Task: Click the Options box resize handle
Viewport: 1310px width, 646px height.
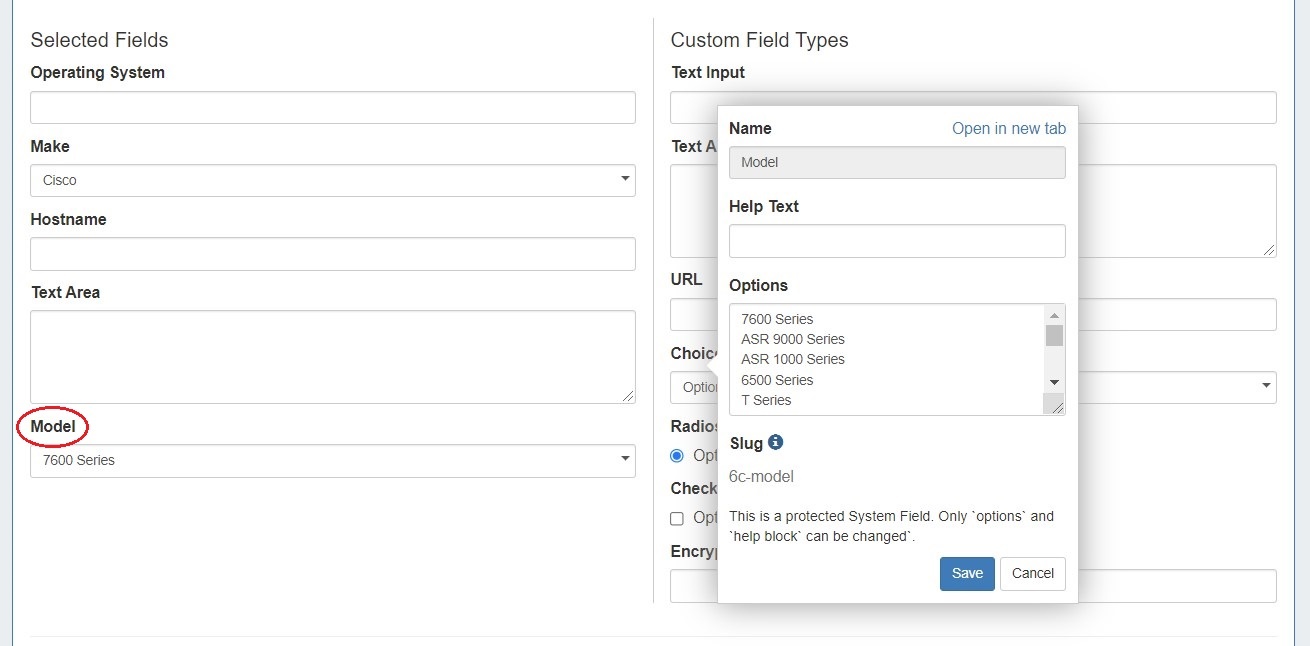Action: coord(1054,404)
